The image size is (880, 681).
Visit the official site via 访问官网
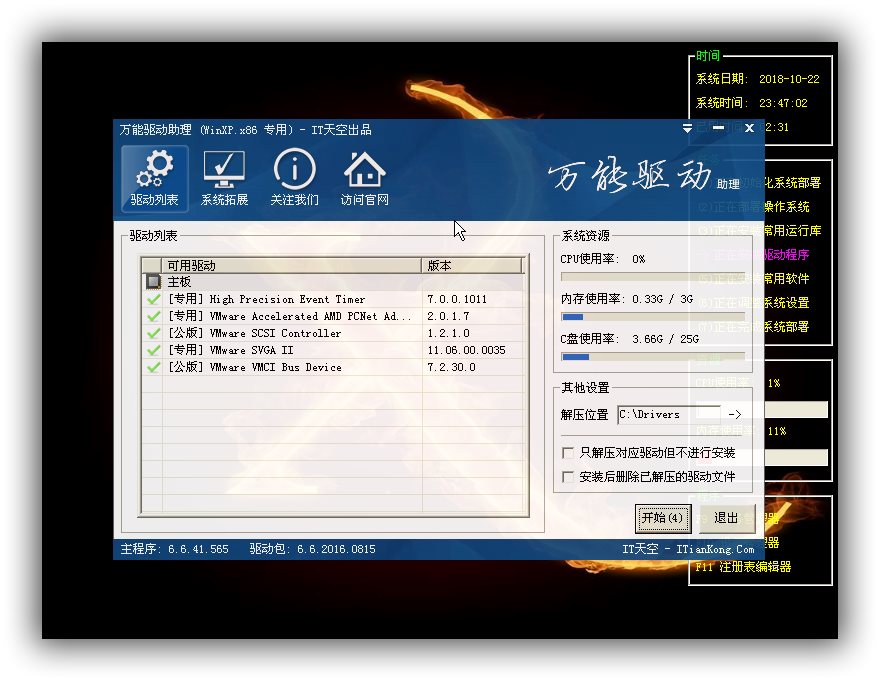364,179
